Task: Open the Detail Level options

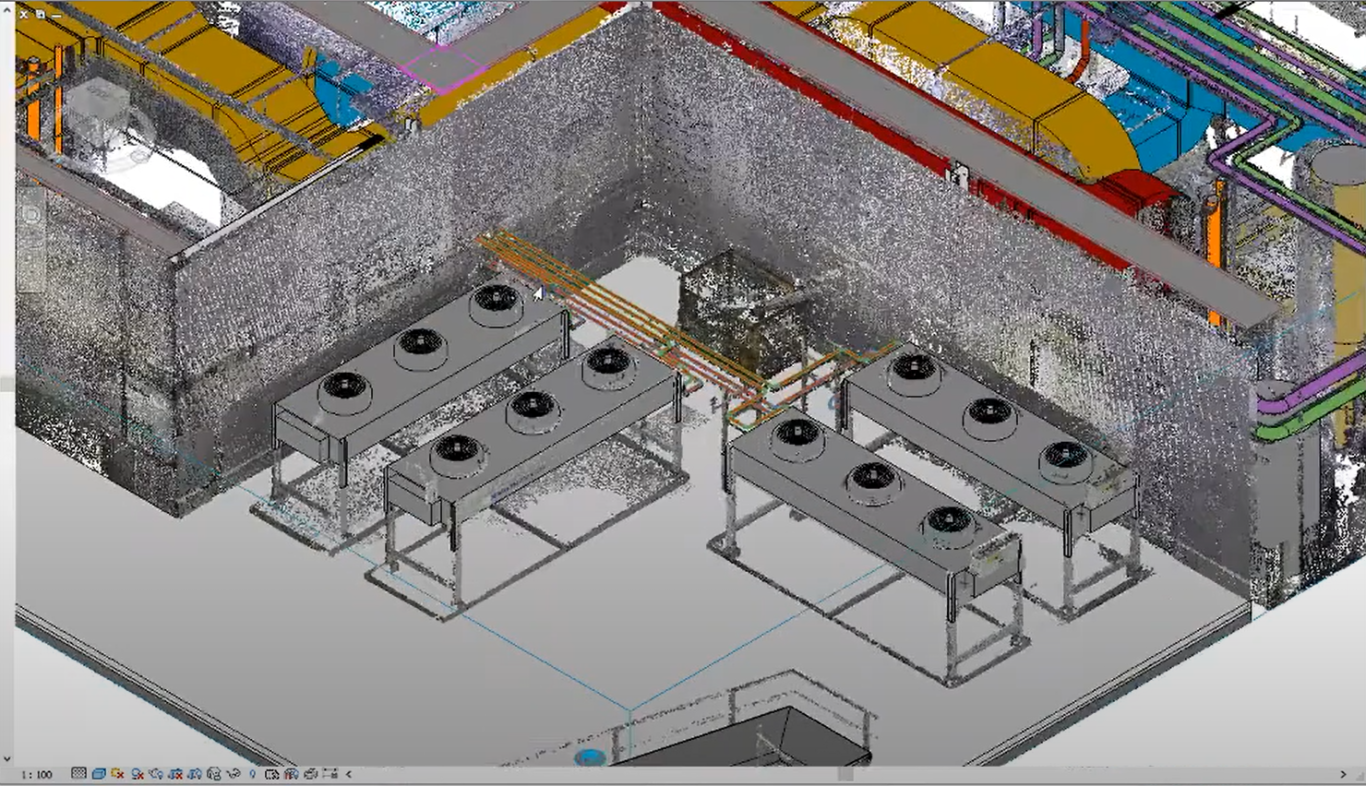Action: (x=79, y=774)
